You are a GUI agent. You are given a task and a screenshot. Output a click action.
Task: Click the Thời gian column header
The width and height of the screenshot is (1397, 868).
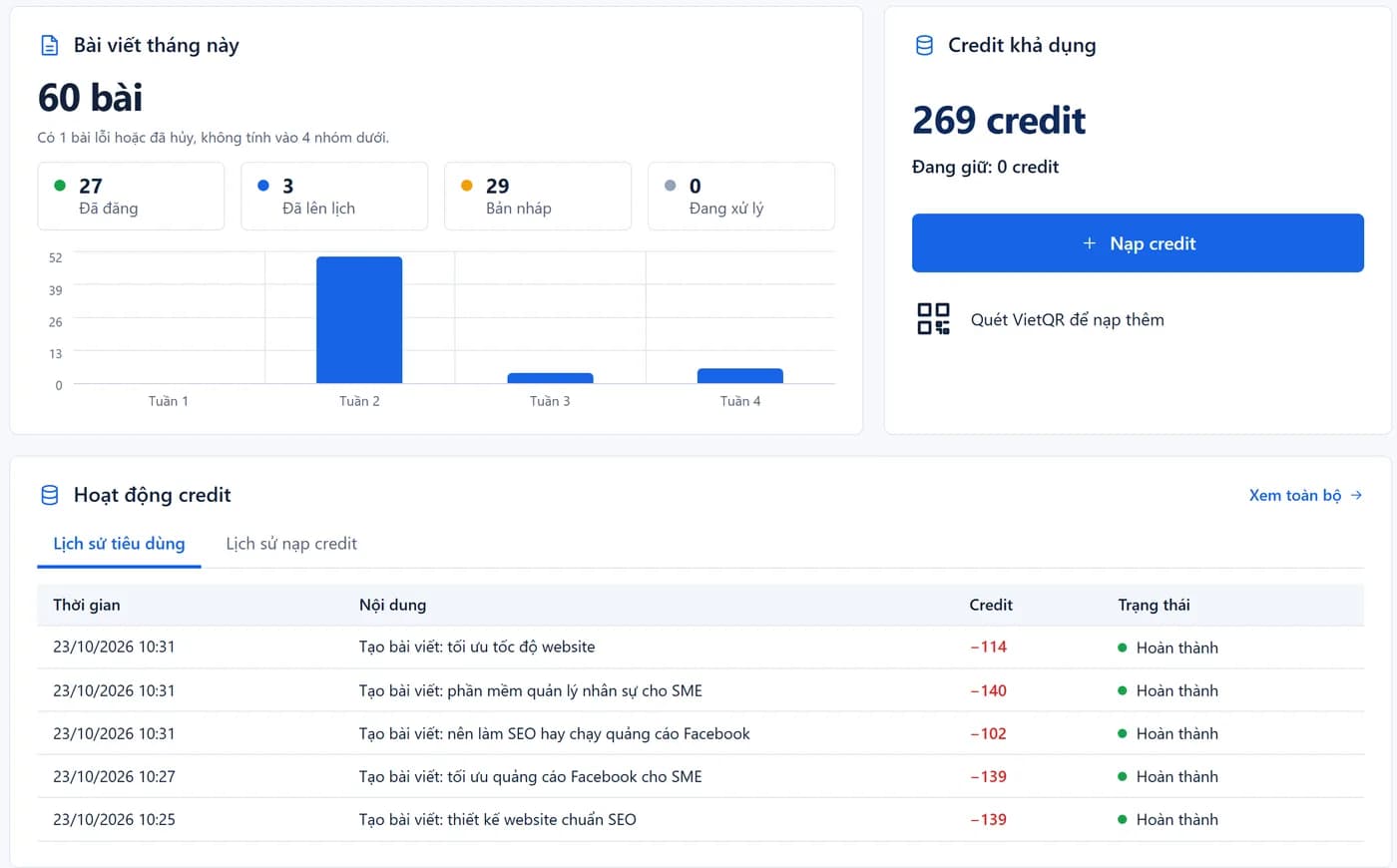[x=87, y=605]
